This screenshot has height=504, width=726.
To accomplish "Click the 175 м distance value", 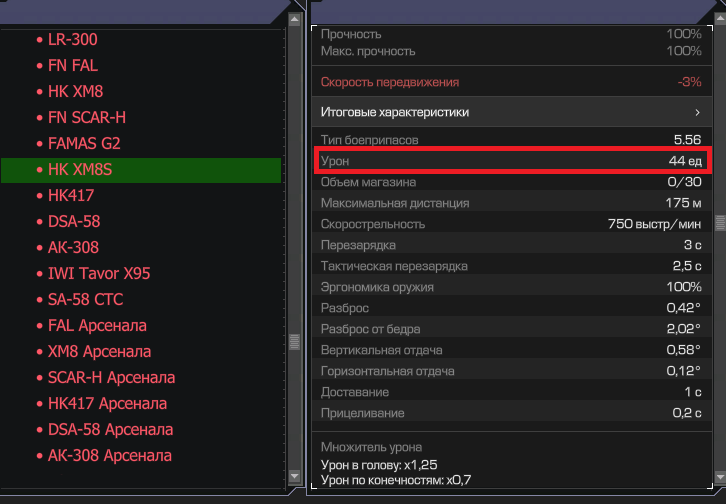I will point(683,203).
